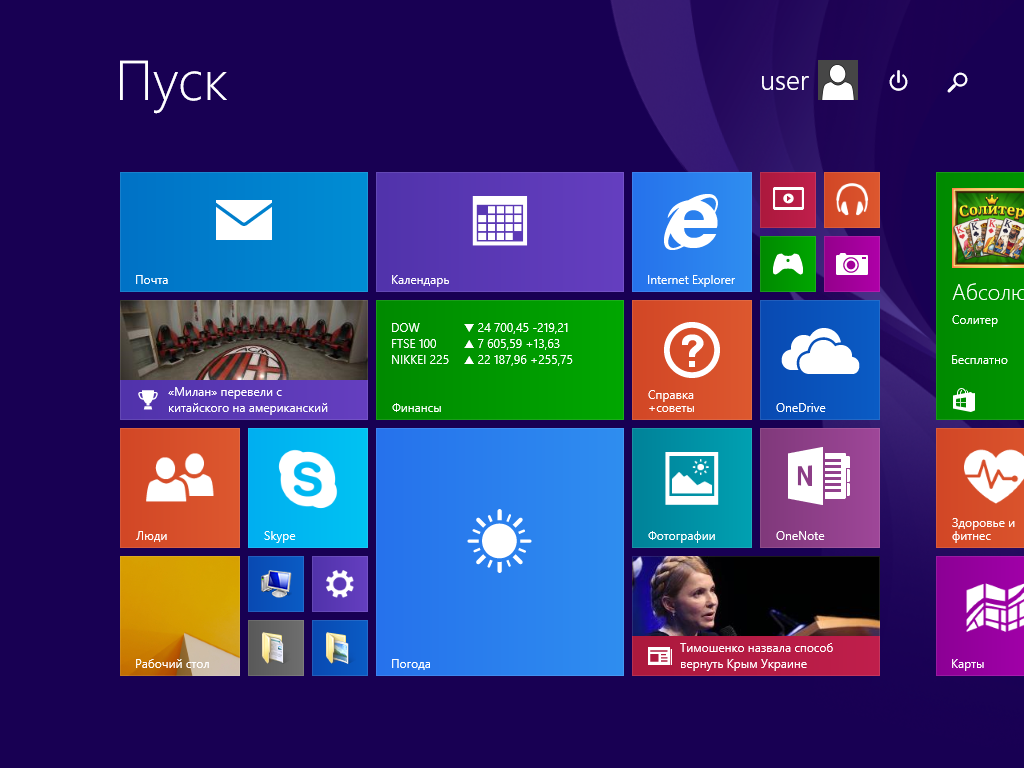Click the search magnifier button

[x=957, y=82]
